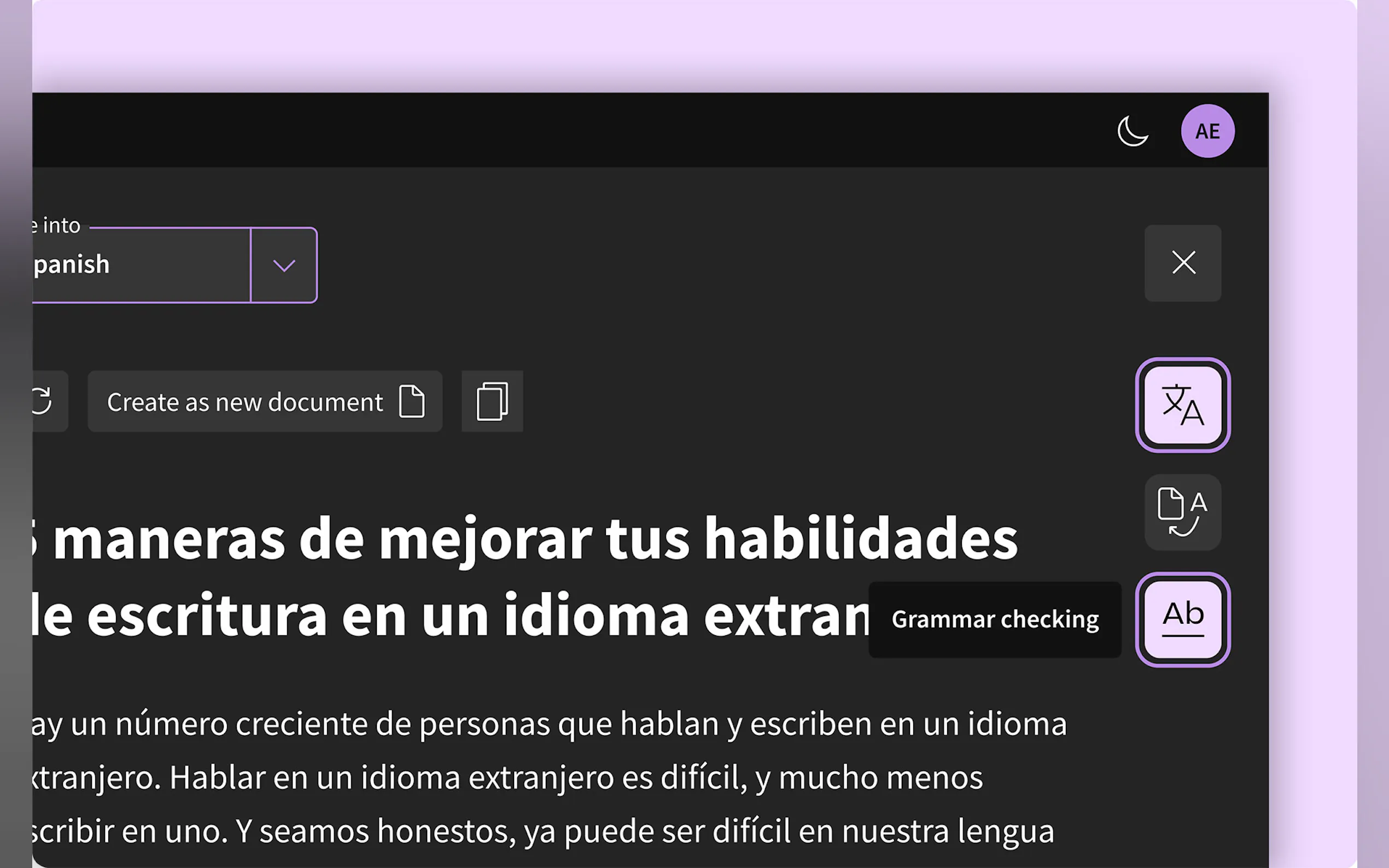Copy translated text with the copy icon
1389x868 pixels.
[x=492, y=401]
